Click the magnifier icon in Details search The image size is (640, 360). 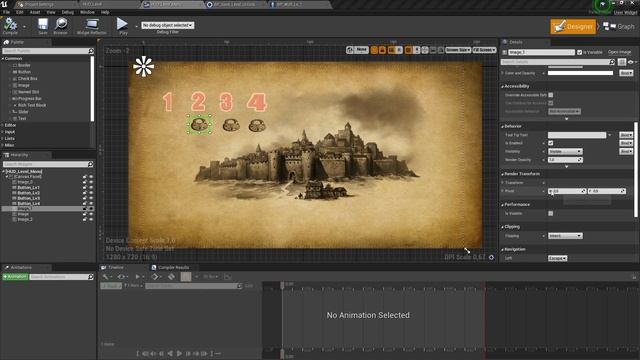pyautogui.click(x=612, y=62)
